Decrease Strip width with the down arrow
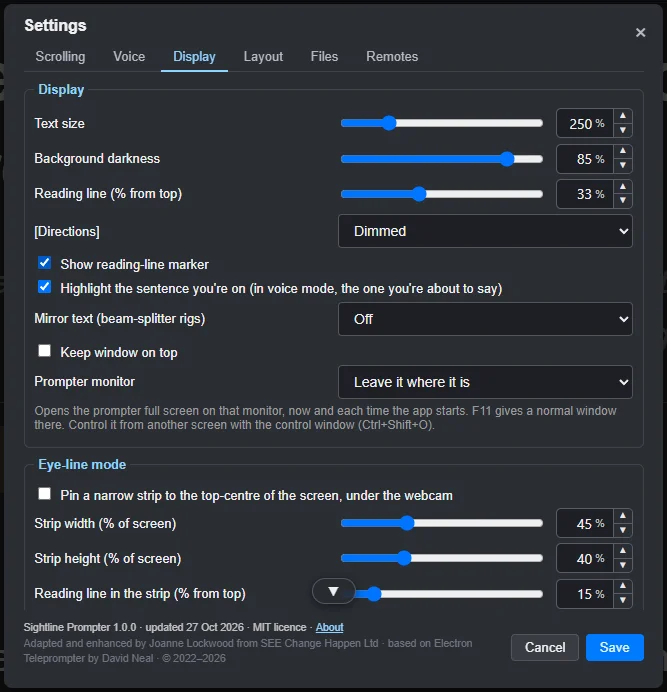Screen dimensions: 667x692 [x=622, y=530]
